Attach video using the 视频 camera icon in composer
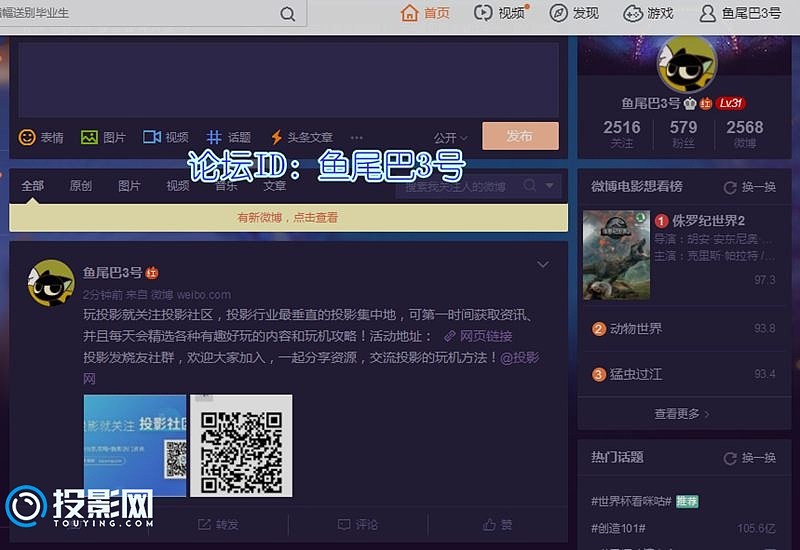 [x=152, y=137]
